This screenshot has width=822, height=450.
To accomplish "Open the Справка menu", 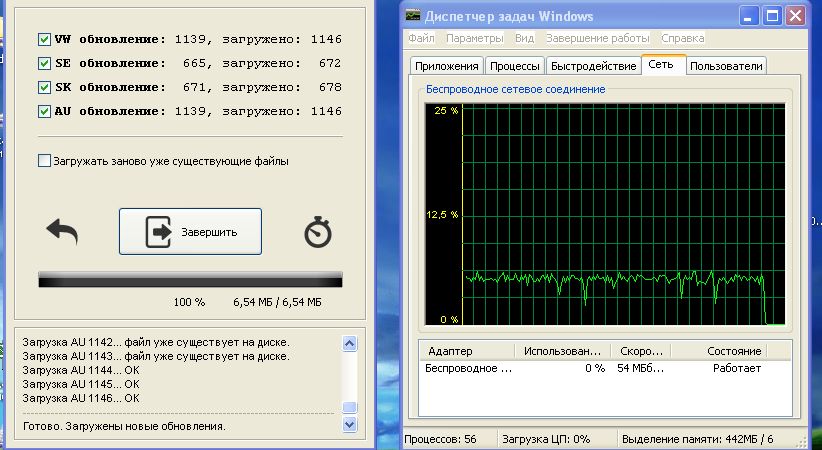I will (682, 38).
